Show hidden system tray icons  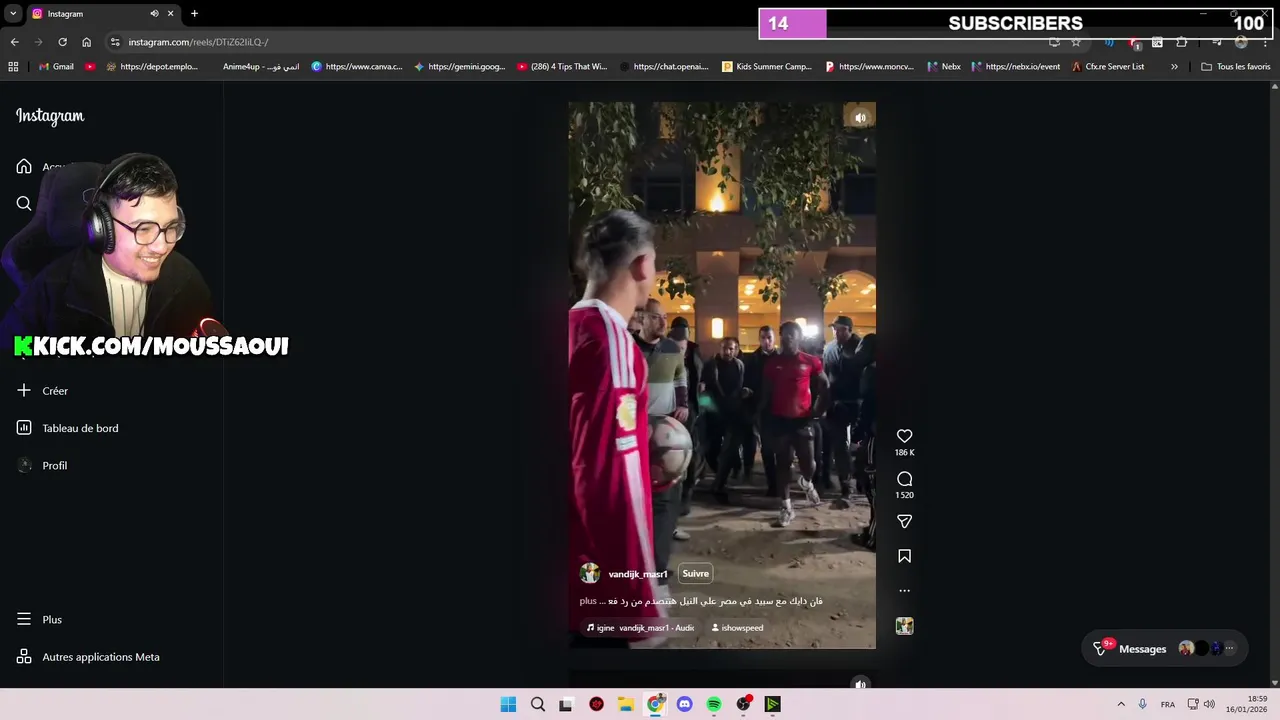(1121, 704)
